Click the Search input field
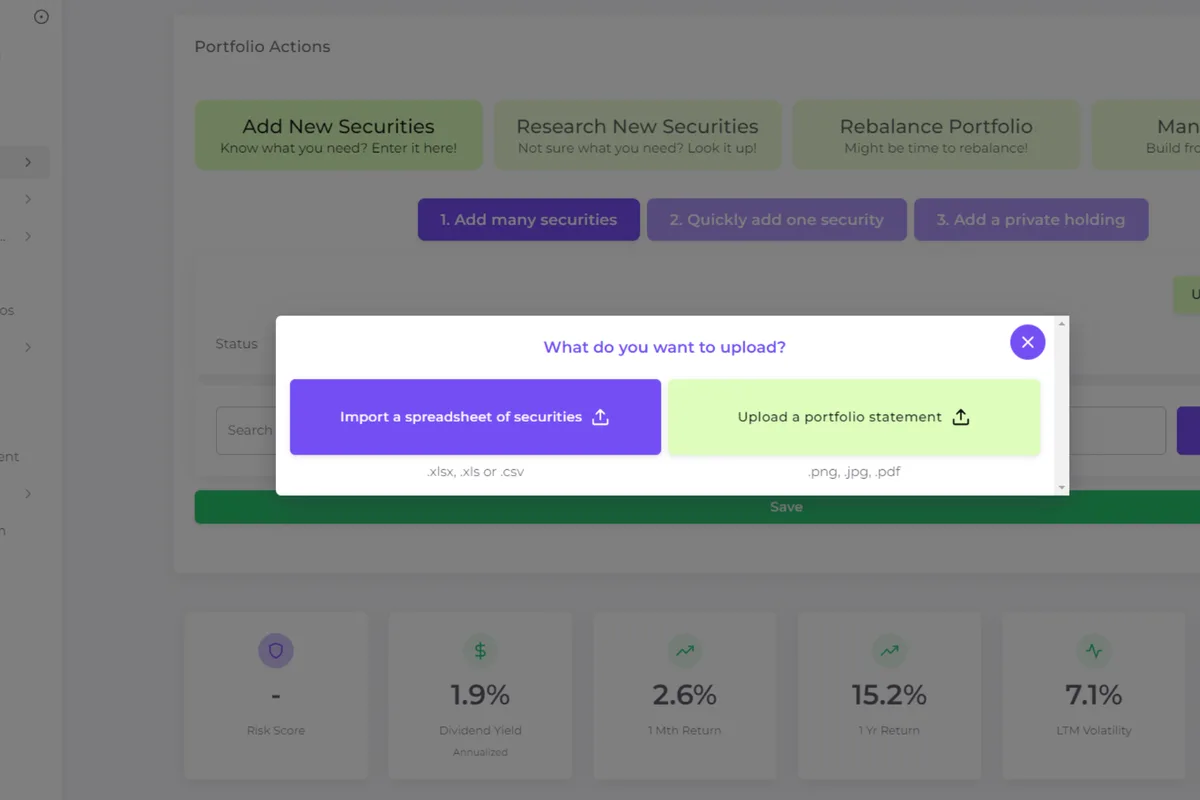This screenshot has height=800, width=1200. (246, 430)
